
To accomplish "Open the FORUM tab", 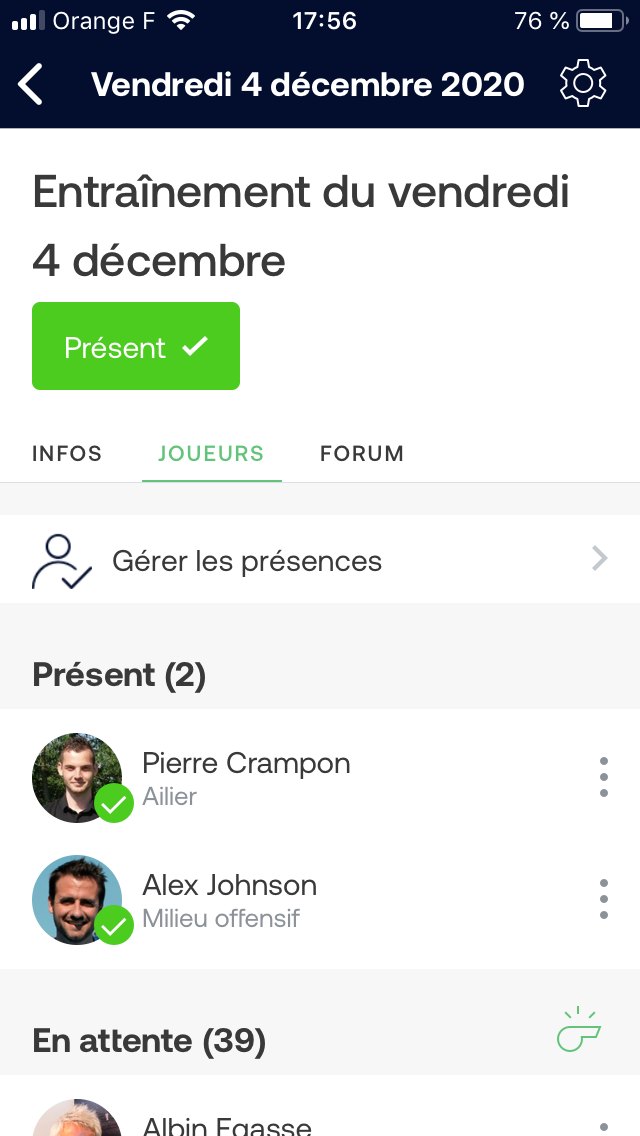I will pyautogui.click(x=362, y=454).
